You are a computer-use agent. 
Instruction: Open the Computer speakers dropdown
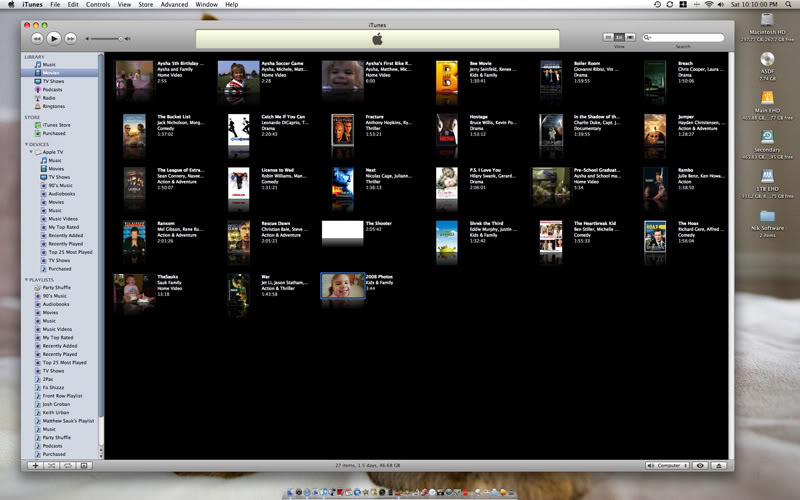click(667, 465)
